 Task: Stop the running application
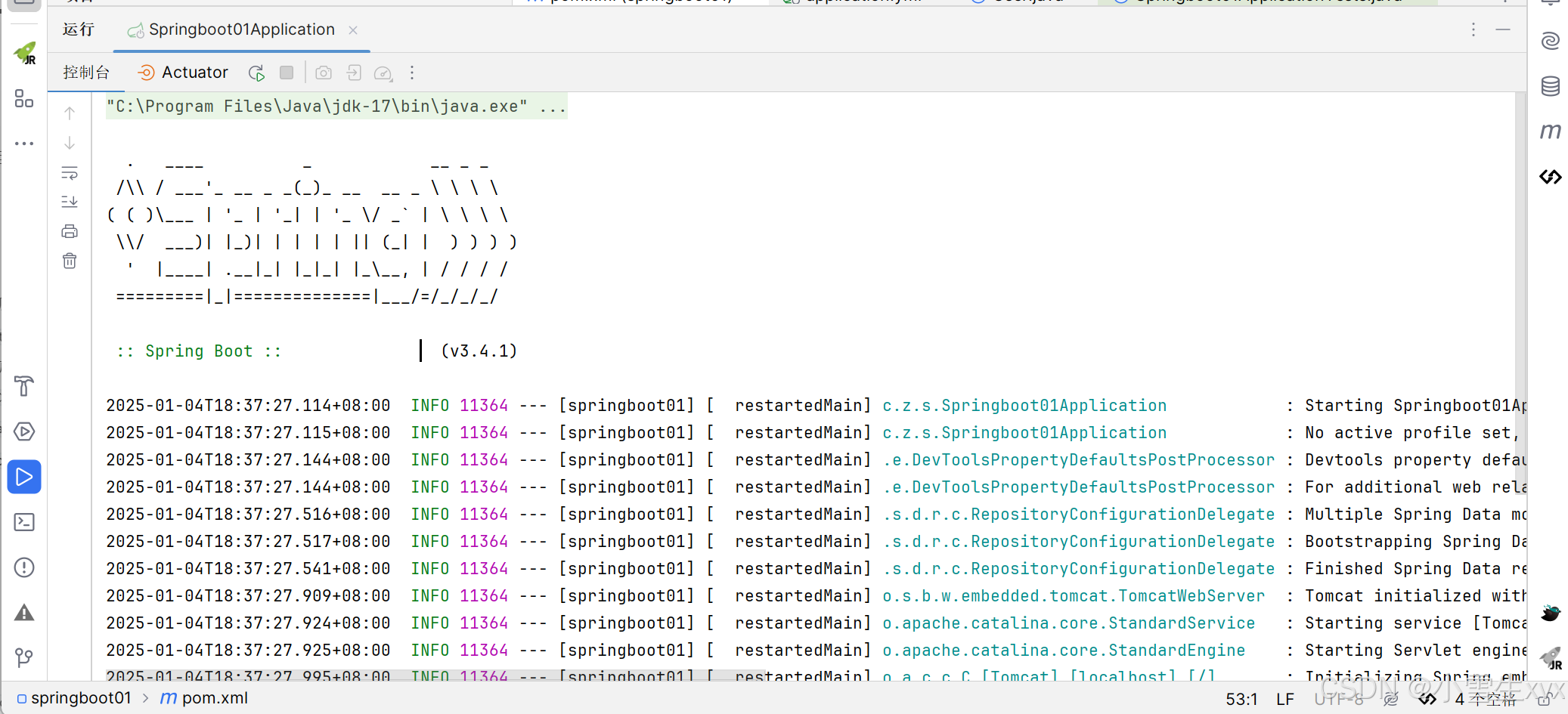point(287,73)
